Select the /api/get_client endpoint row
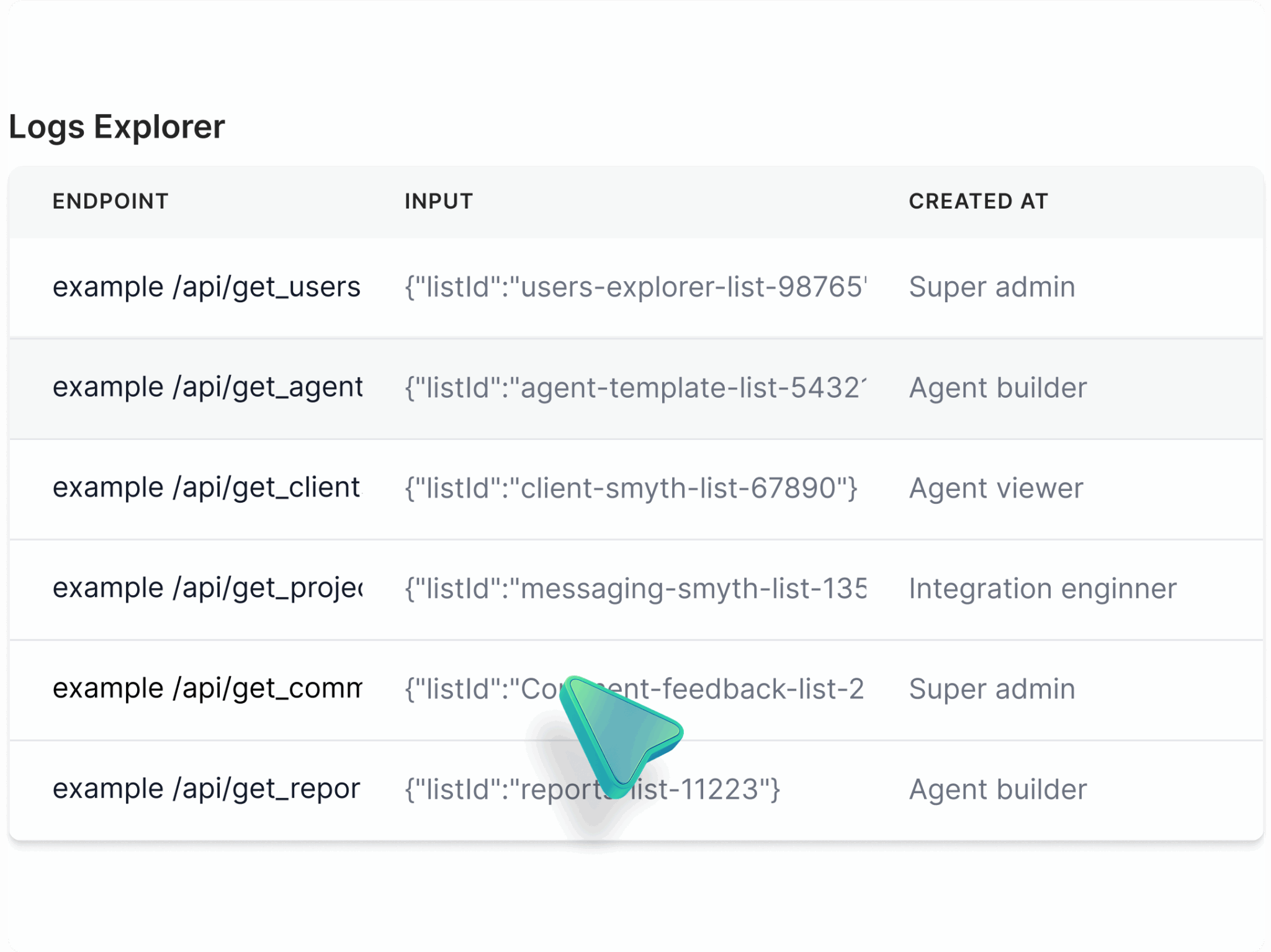The image size is (1271, 952). pos(206,488)
